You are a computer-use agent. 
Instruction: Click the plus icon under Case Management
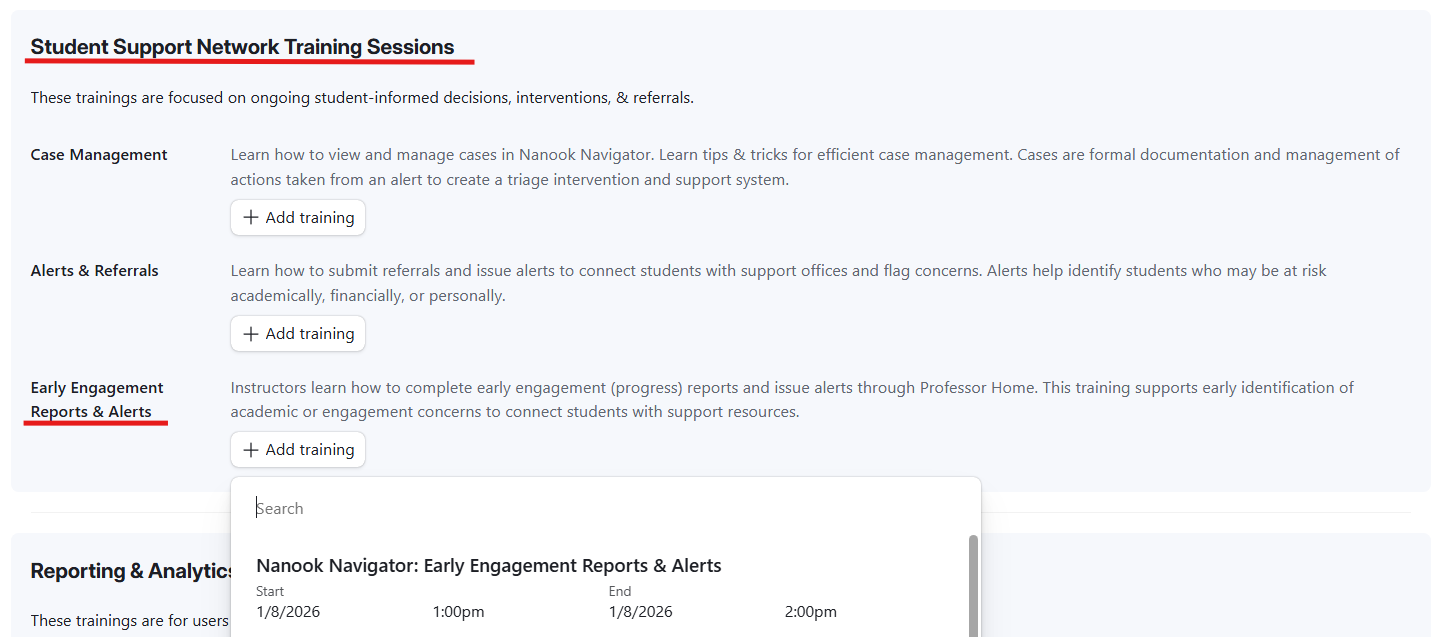251,218
